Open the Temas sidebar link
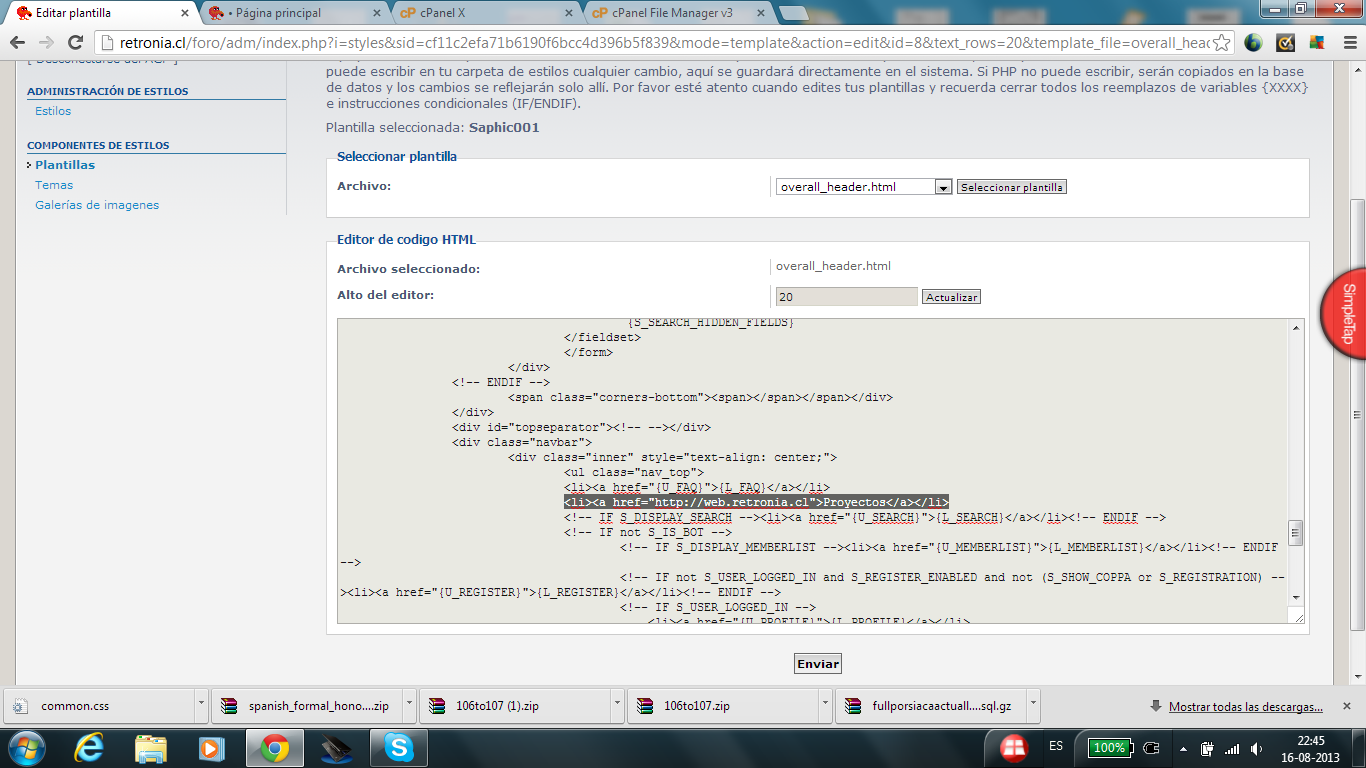Image resolution: width=1366 pixels, height=768 pixels. point(54,185)
